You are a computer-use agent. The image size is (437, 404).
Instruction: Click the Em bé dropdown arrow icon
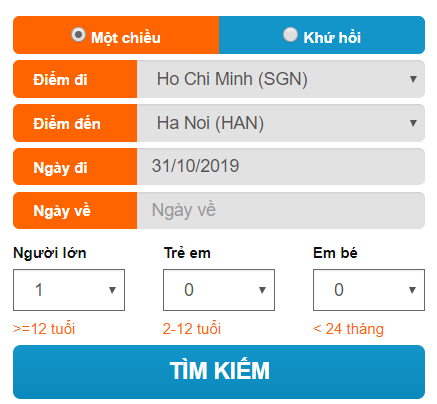(412, 290)
